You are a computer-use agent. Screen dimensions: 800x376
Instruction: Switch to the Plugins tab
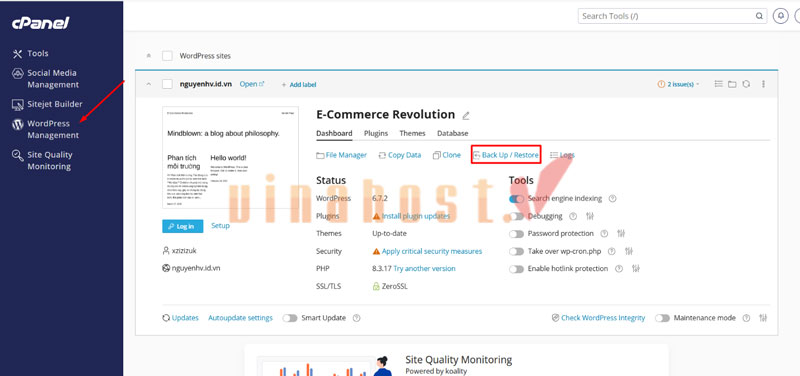coord(376,133)
